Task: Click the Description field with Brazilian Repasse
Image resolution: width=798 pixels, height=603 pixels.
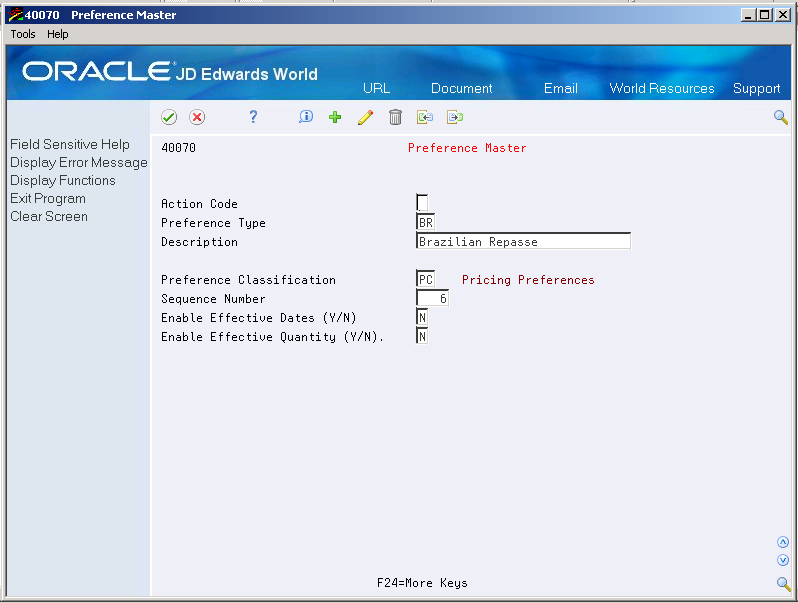Action: point(523,241)
